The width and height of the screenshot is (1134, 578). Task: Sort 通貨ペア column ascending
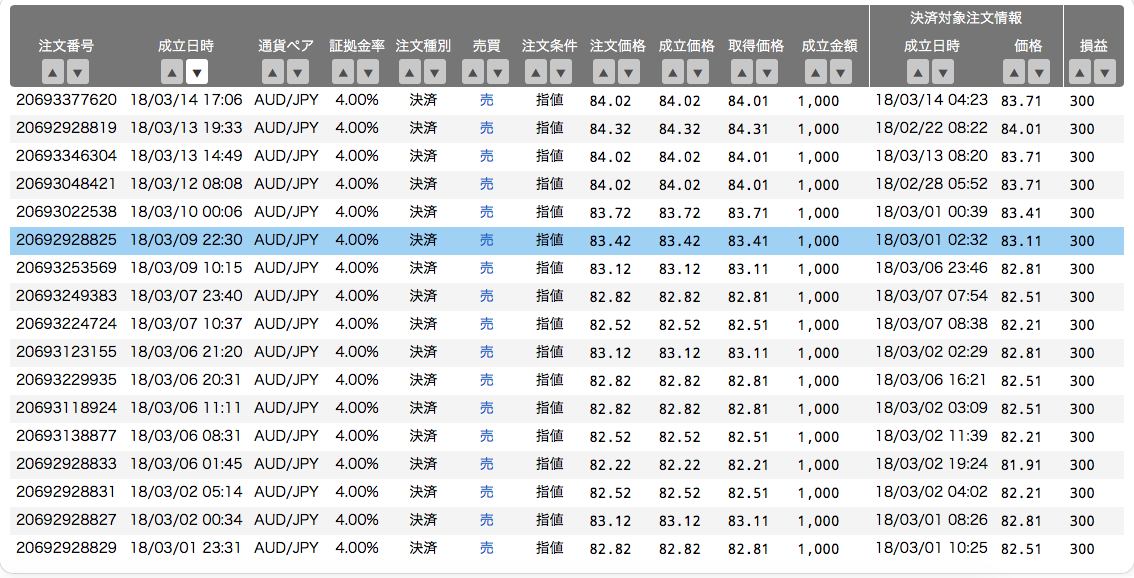pyautogui.click(x=273, y=72)
